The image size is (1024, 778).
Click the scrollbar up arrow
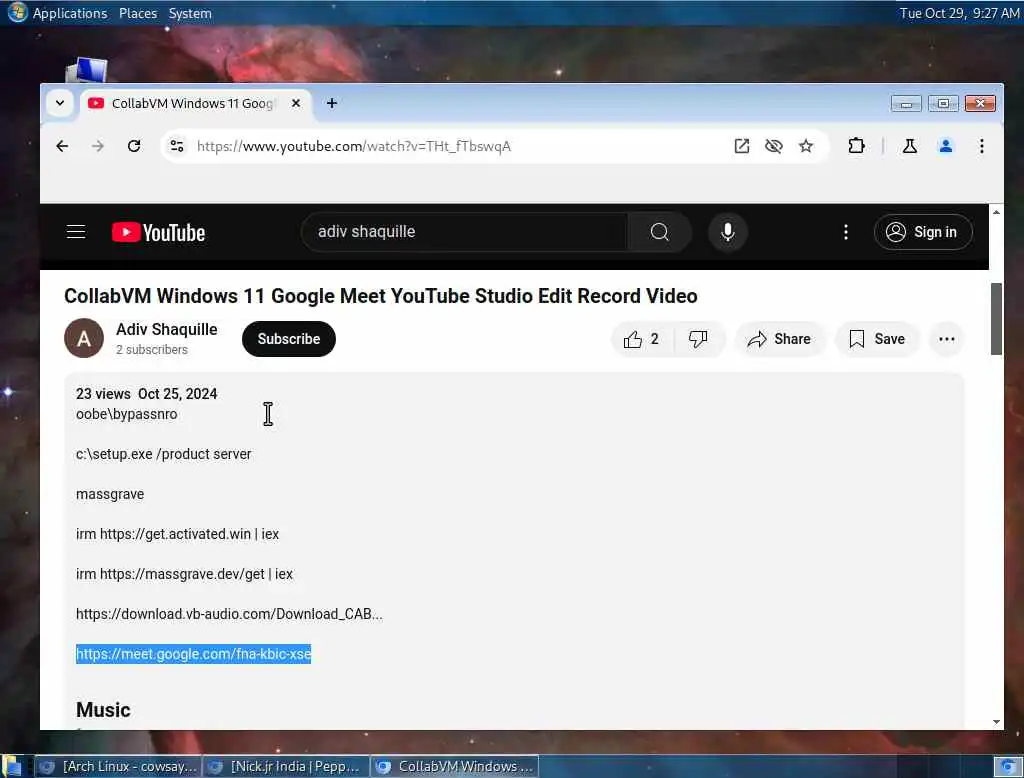pos(996,212)
